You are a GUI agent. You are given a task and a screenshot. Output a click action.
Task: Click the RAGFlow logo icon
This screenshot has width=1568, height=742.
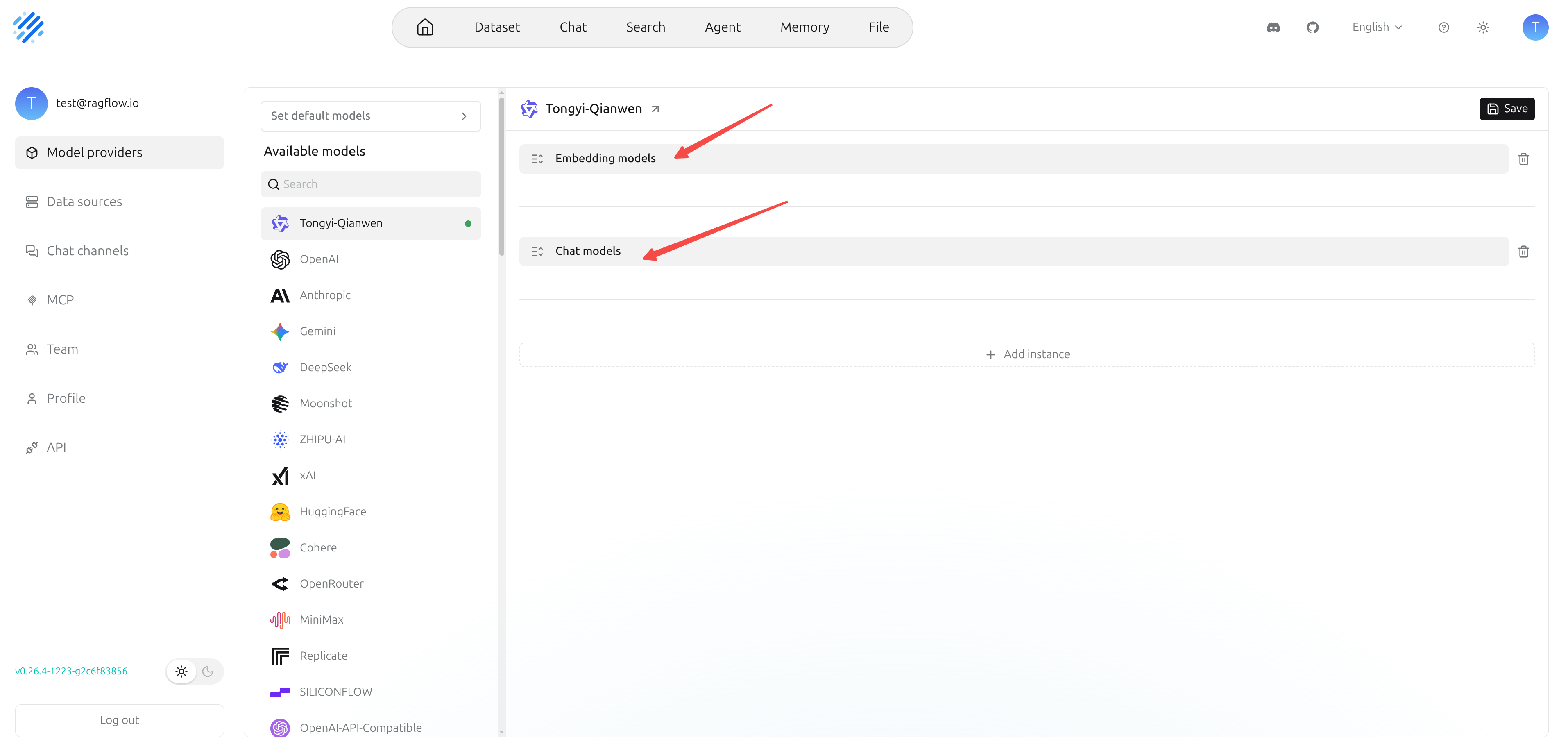pyautogui.click(x=29, y=27)
